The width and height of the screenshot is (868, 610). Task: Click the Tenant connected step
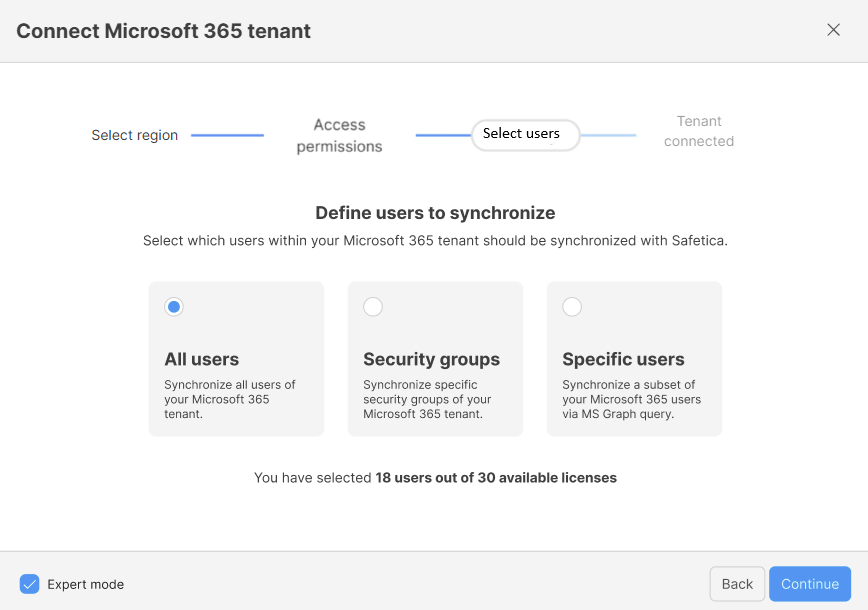(x=698, y=131)
